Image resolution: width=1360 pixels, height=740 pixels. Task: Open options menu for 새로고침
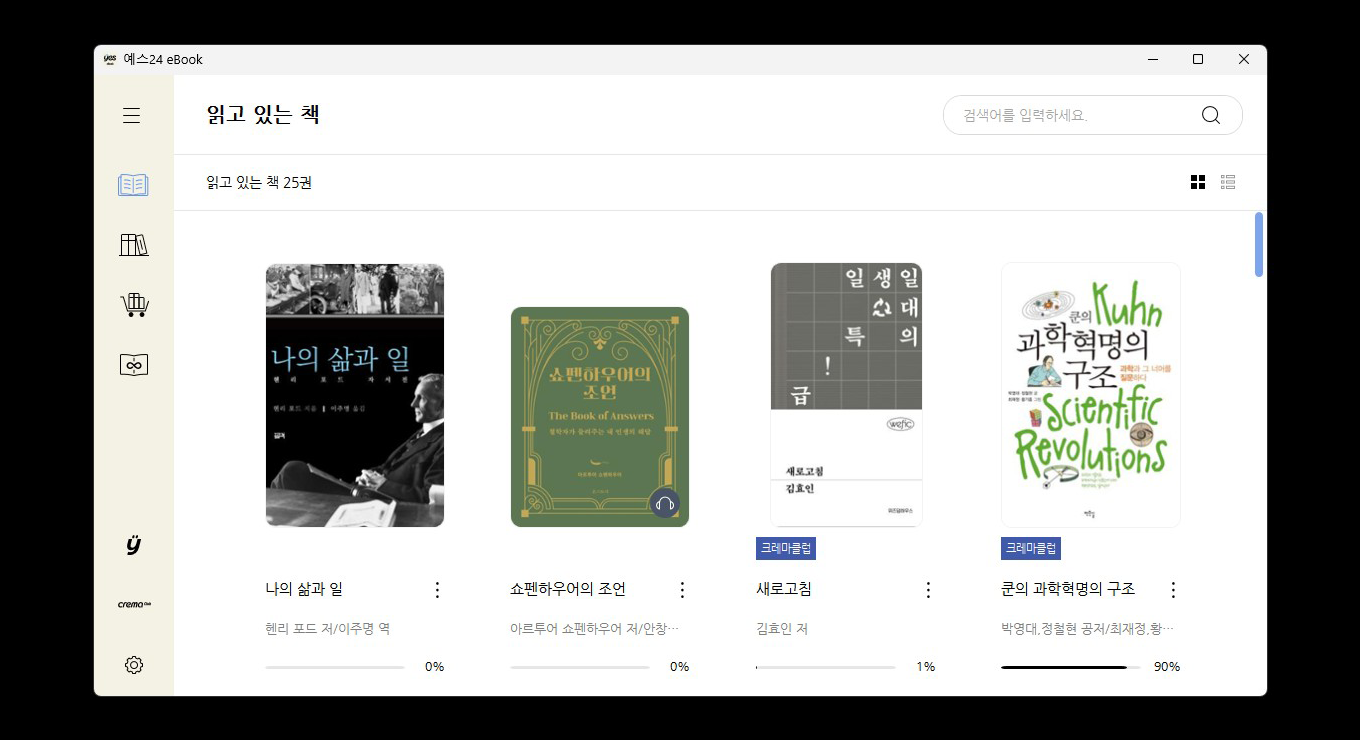click(x=927, y=590)
